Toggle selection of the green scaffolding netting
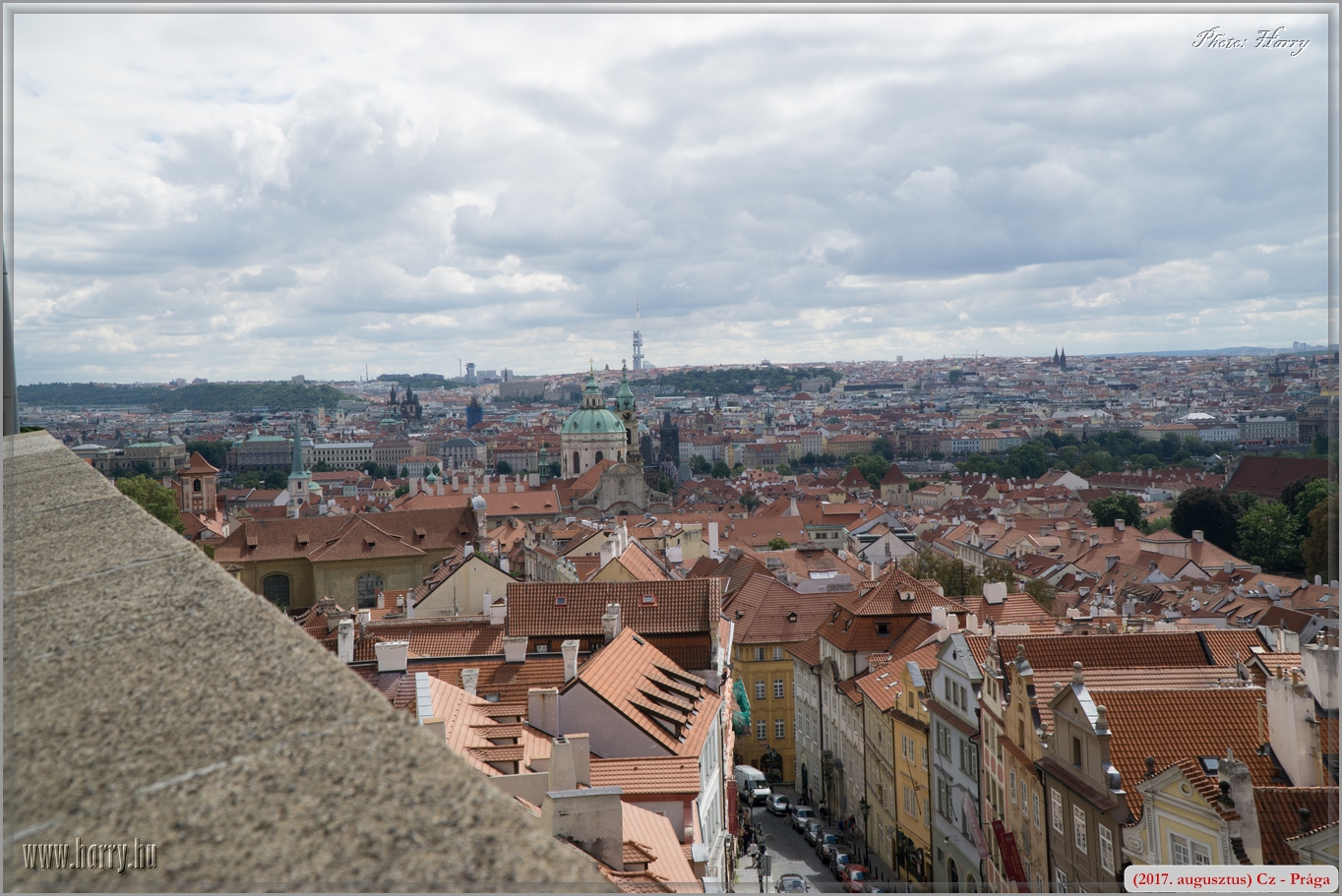This screenshot has height=896, width=1342. point(739,706)
